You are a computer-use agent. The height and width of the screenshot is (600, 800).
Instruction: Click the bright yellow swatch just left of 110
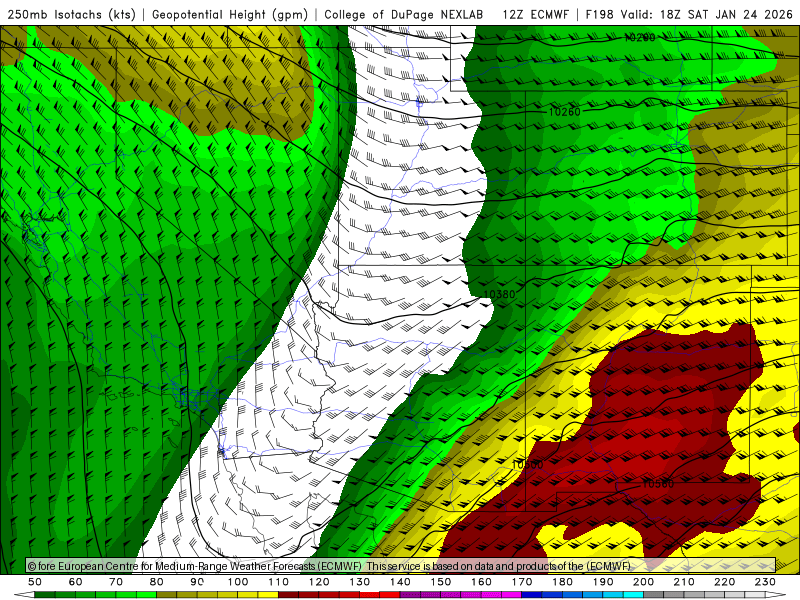click(x=268, y=594)
